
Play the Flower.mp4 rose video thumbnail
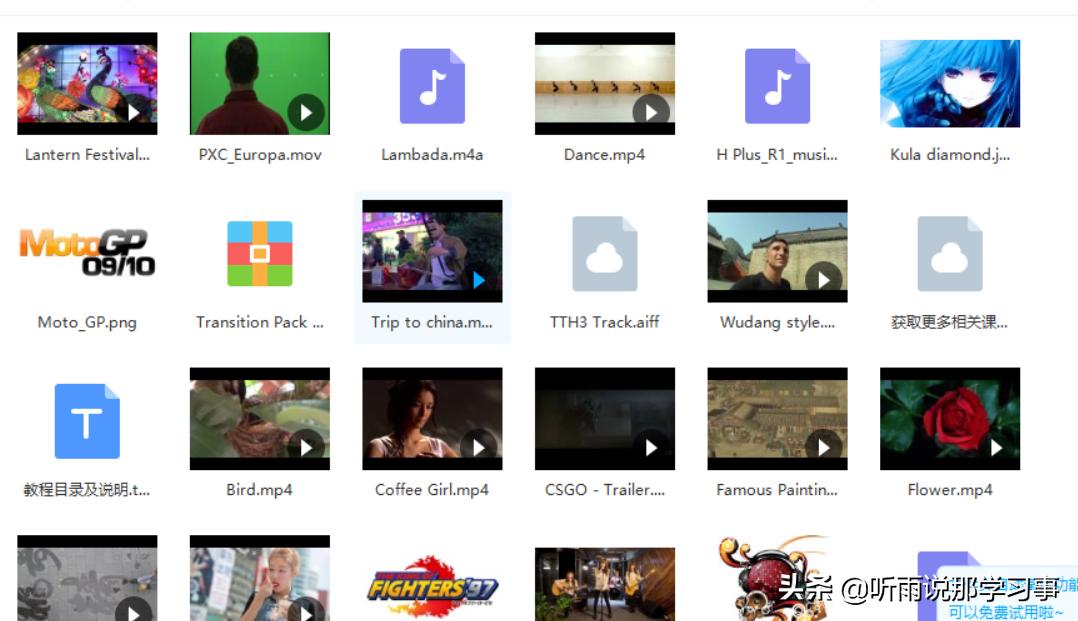950,419
